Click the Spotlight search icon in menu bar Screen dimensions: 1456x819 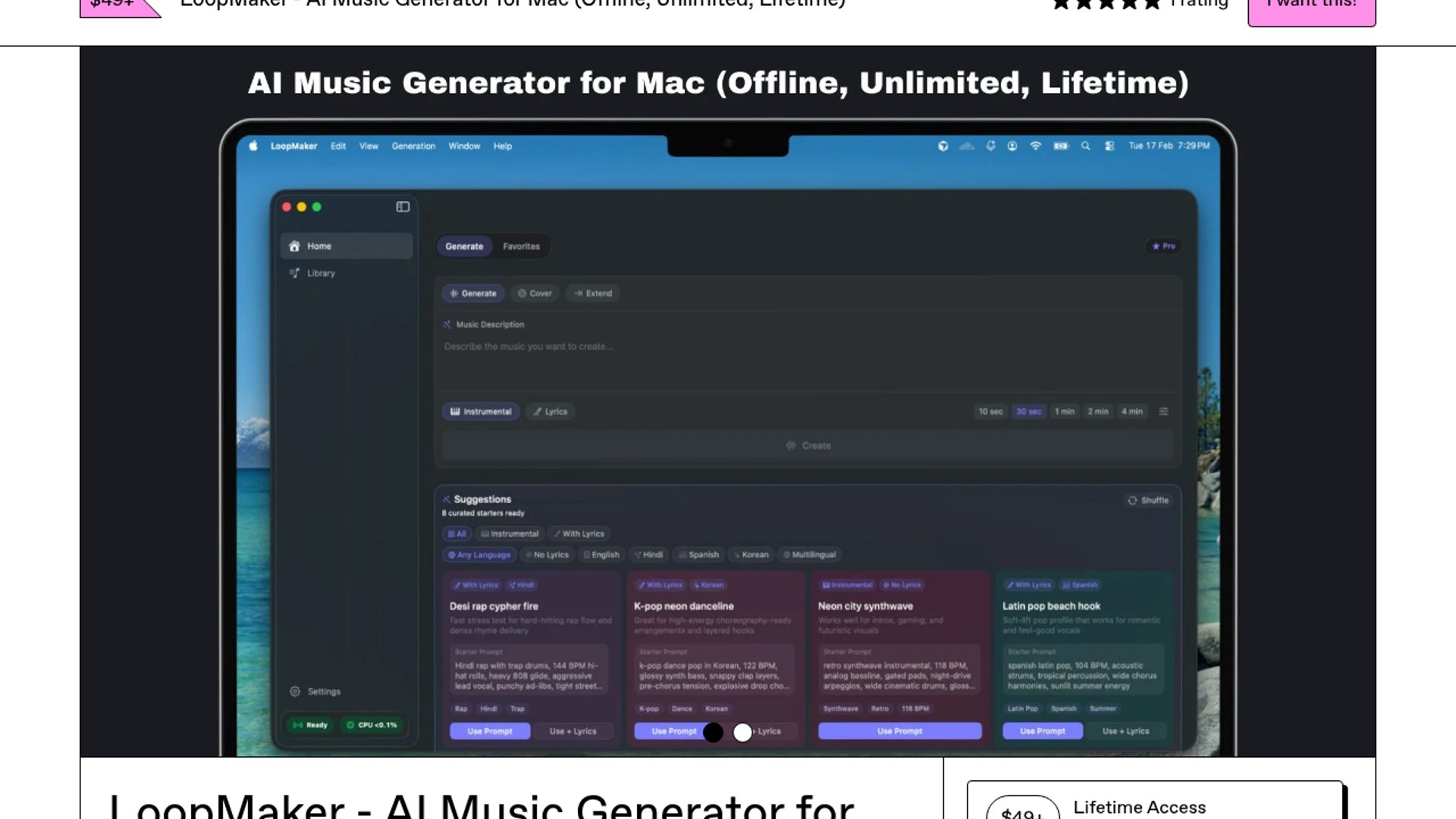pyautogui.click(x=1085, y=146)
